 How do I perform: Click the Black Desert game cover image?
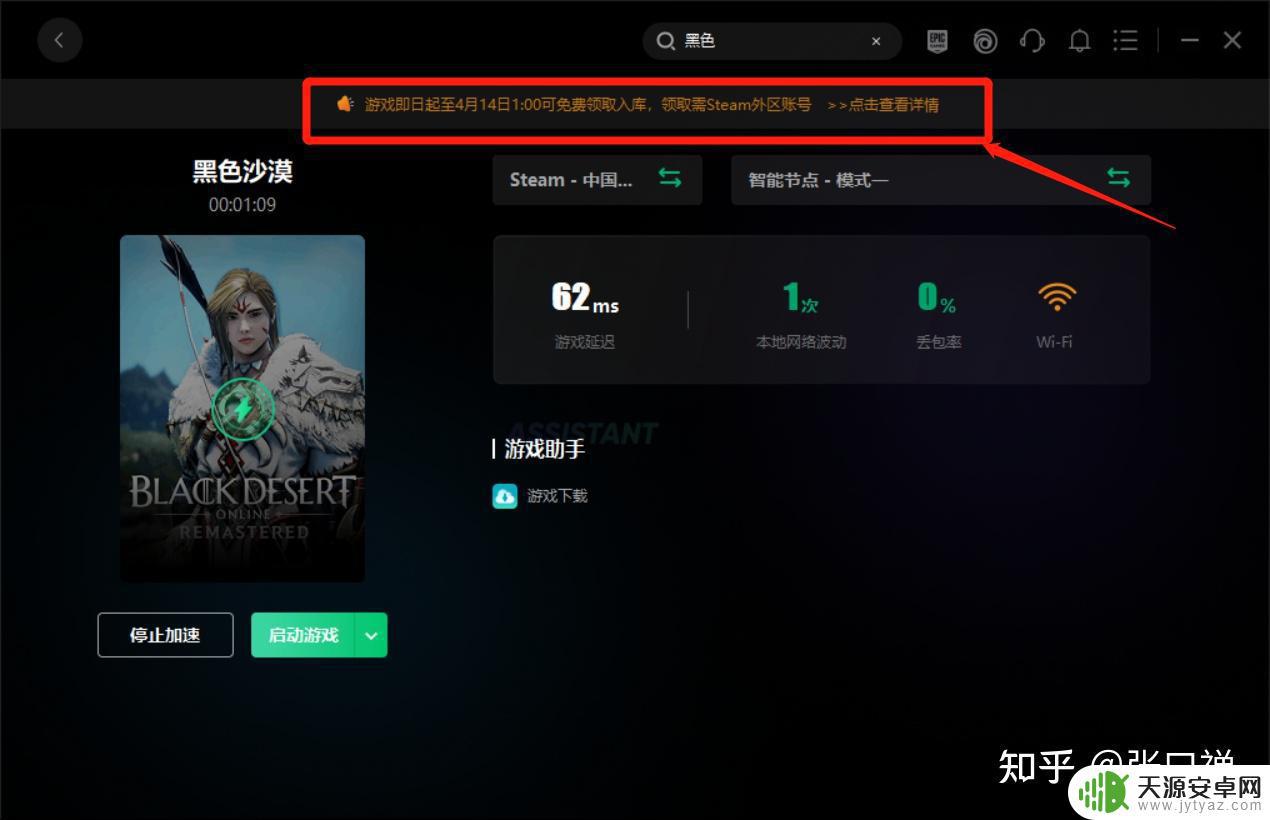(242, 408)
